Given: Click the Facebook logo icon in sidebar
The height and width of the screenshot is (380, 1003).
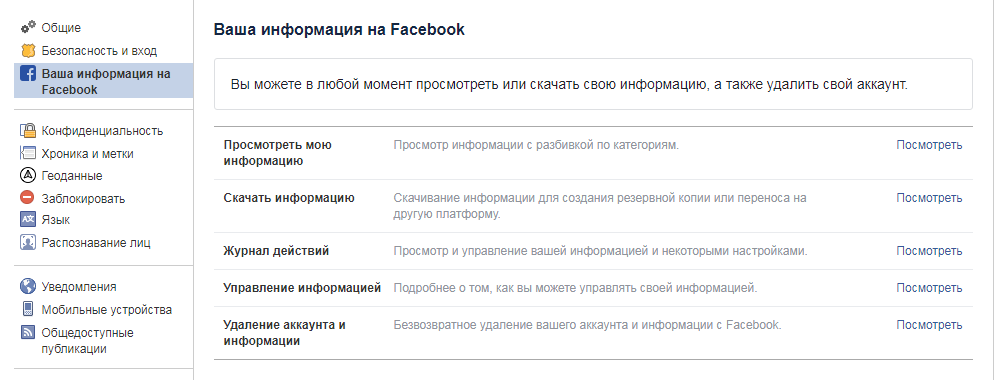Looking at the screenshot, I should [x=28, y=74].
